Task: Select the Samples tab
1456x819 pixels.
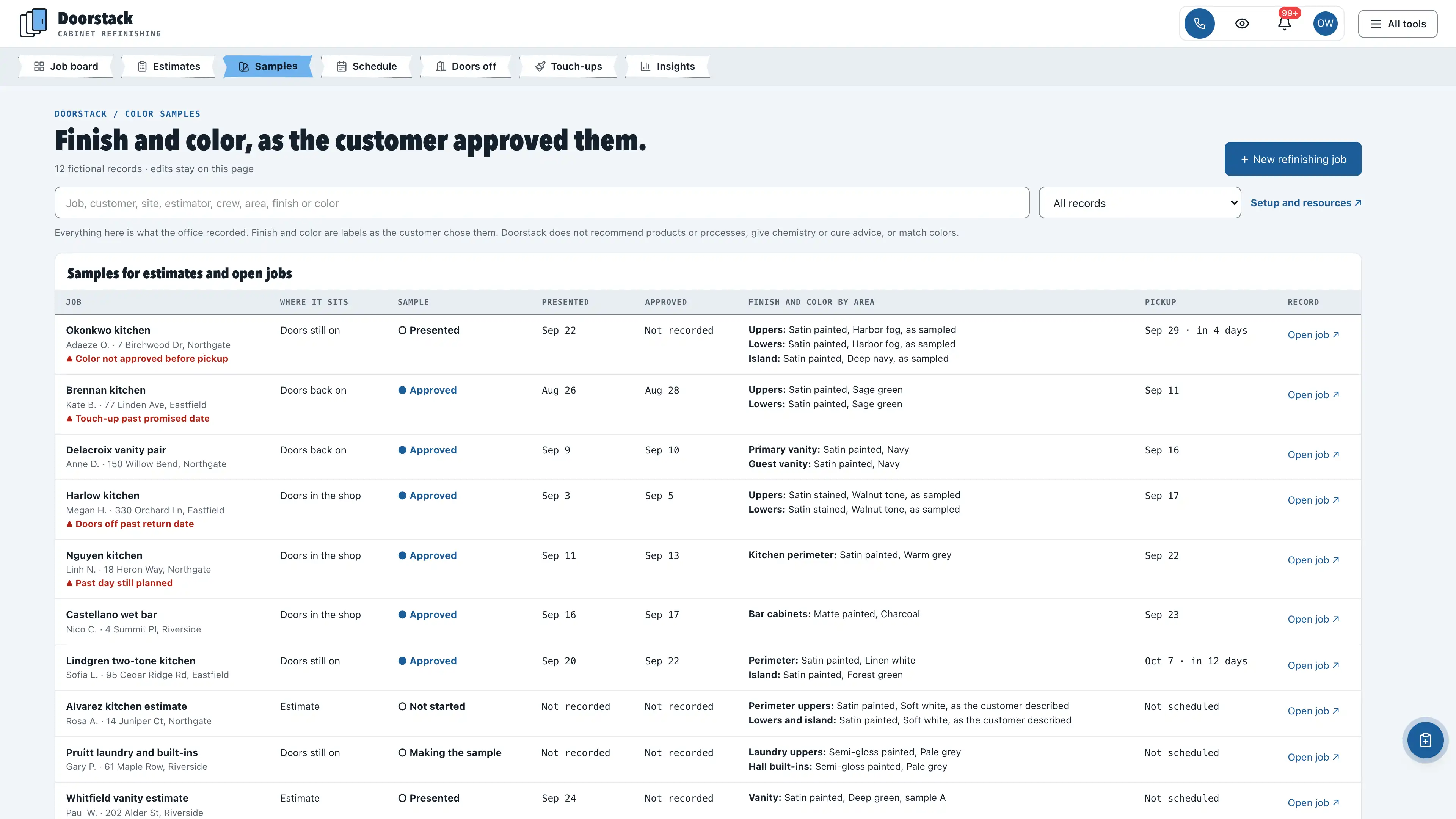Action: (x=268, y=66)
